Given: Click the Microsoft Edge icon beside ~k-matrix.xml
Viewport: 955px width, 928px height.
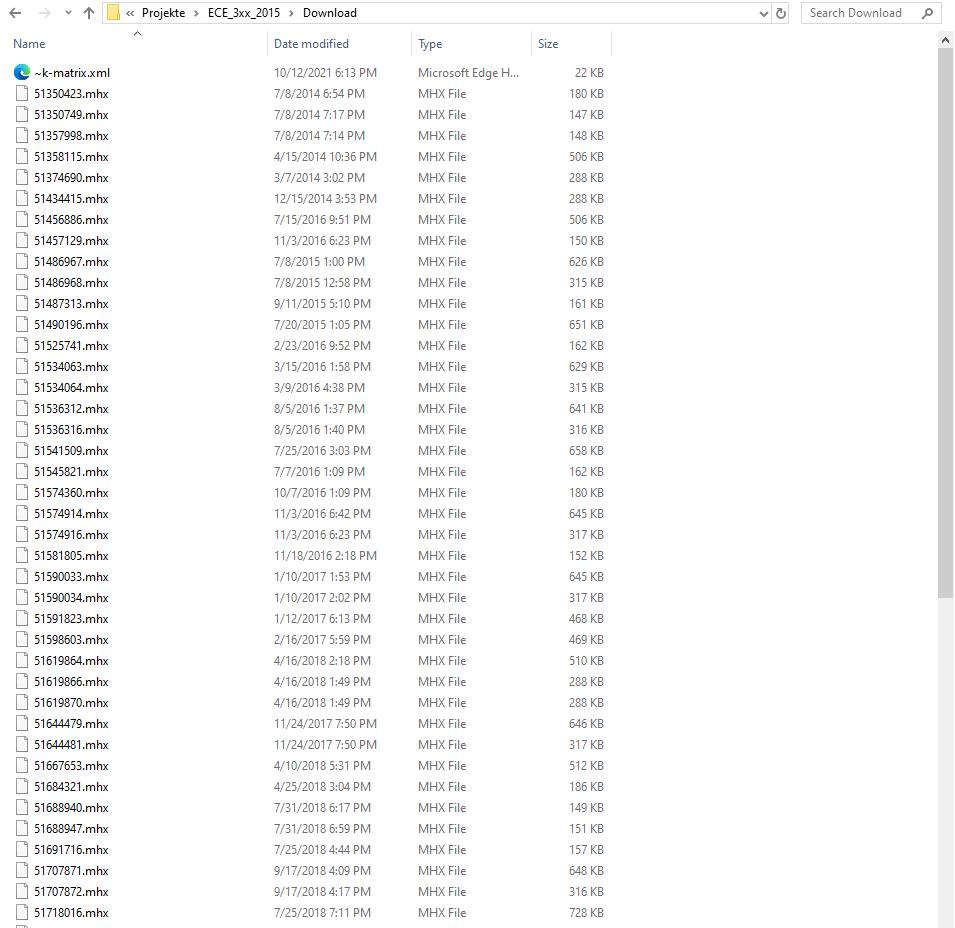Looking at the screenshot, I should (21, 72).
